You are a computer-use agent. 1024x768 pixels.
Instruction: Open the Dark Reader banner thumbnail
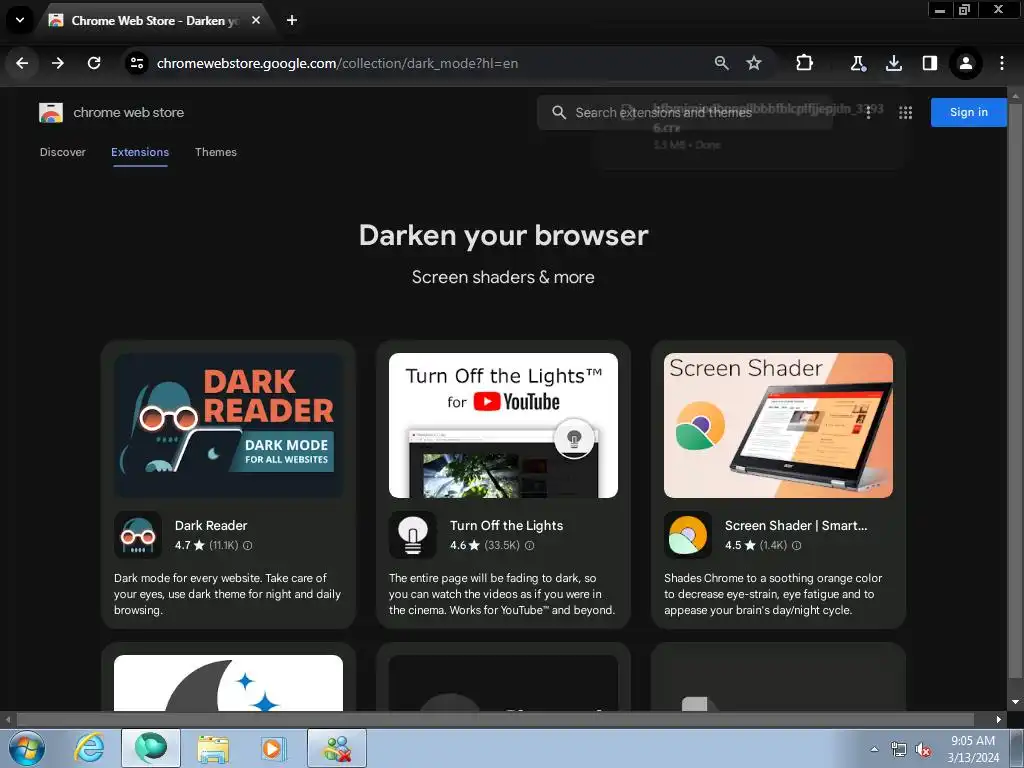pyautogui.click(x=229, y=426)
